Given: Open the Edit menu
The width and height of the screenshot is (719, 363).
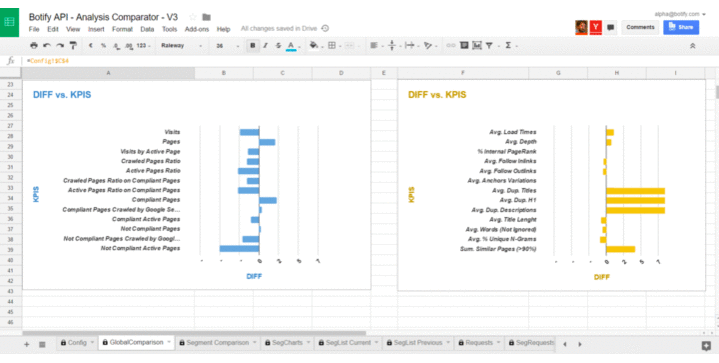Looking at the screenshot, I should [53, 29].
